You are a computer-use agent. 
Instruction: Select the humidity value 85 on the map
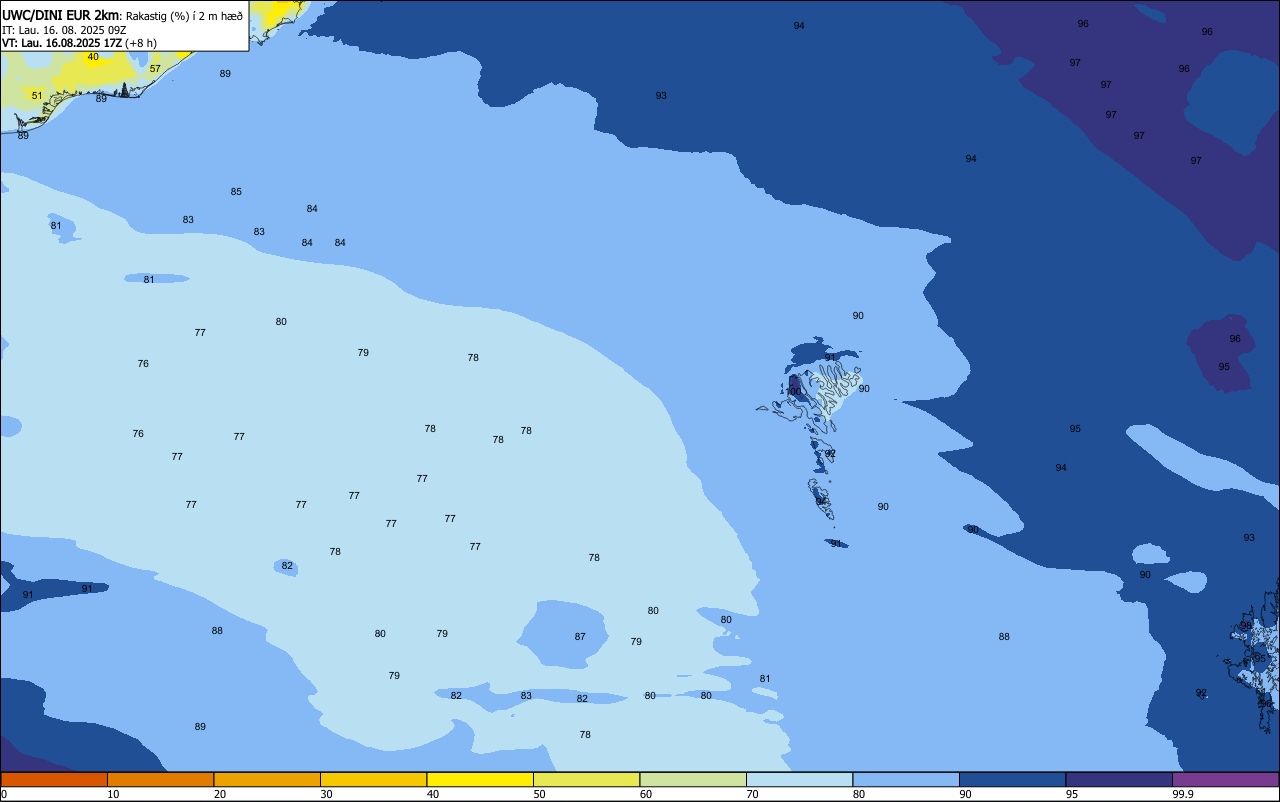coord(236,192)
